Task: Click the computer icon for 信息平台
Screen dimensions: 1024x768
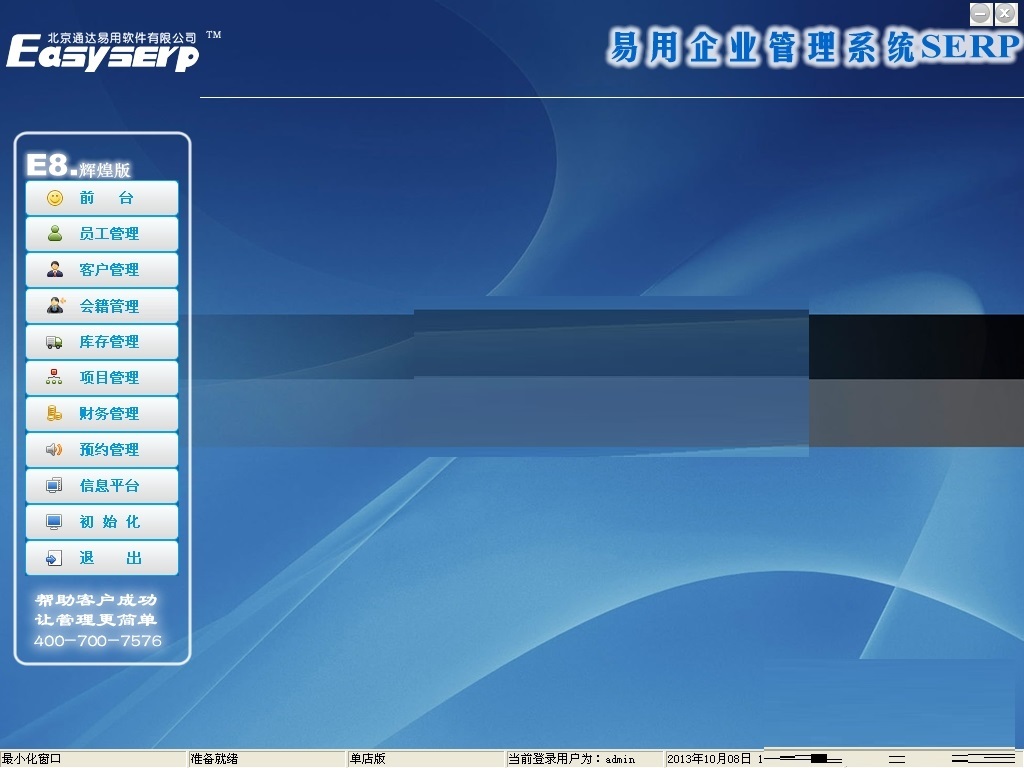Action: [x=54, y=485]
